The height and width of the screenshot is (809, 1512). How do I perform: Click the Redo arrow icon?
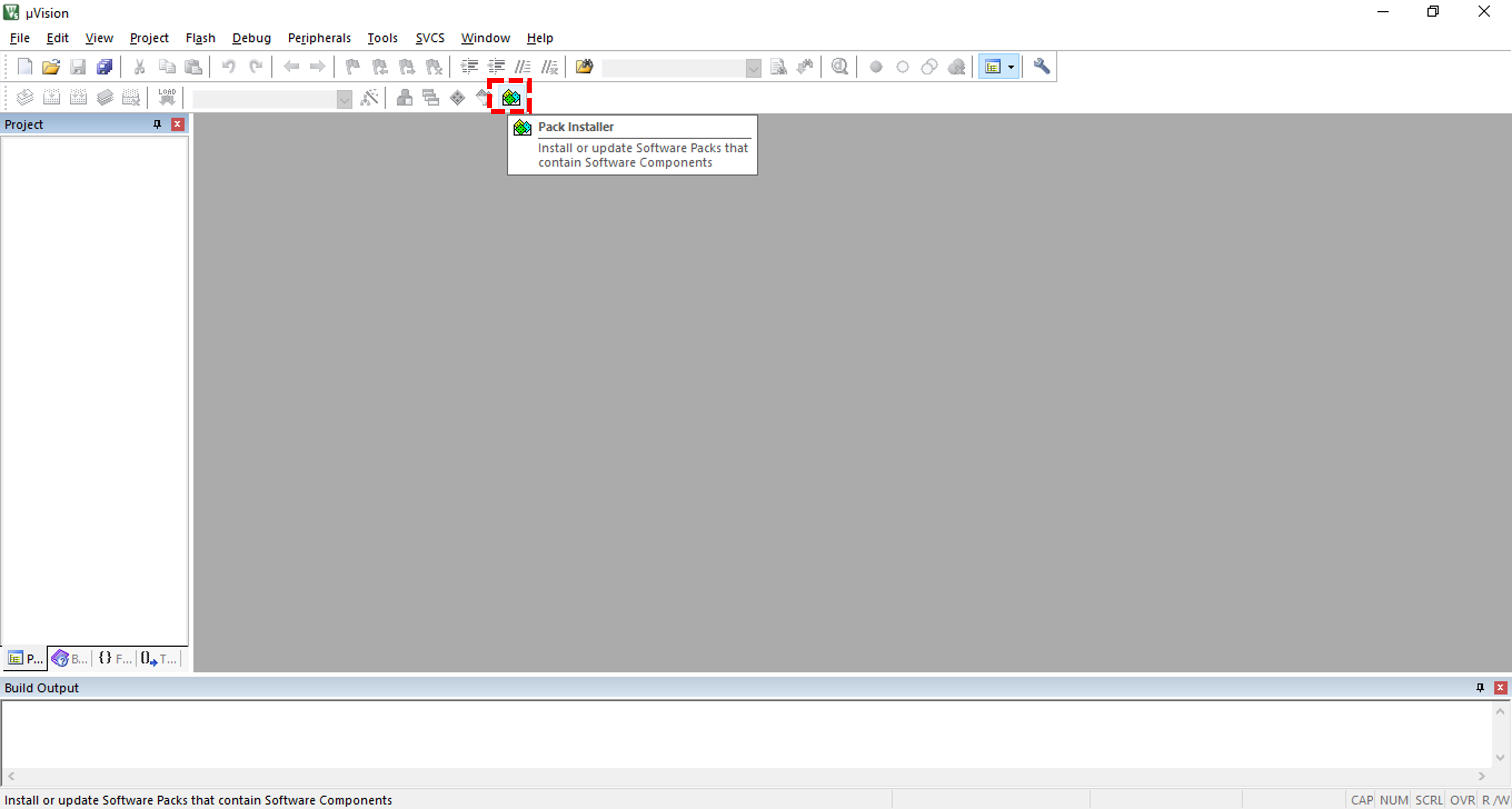255,67
